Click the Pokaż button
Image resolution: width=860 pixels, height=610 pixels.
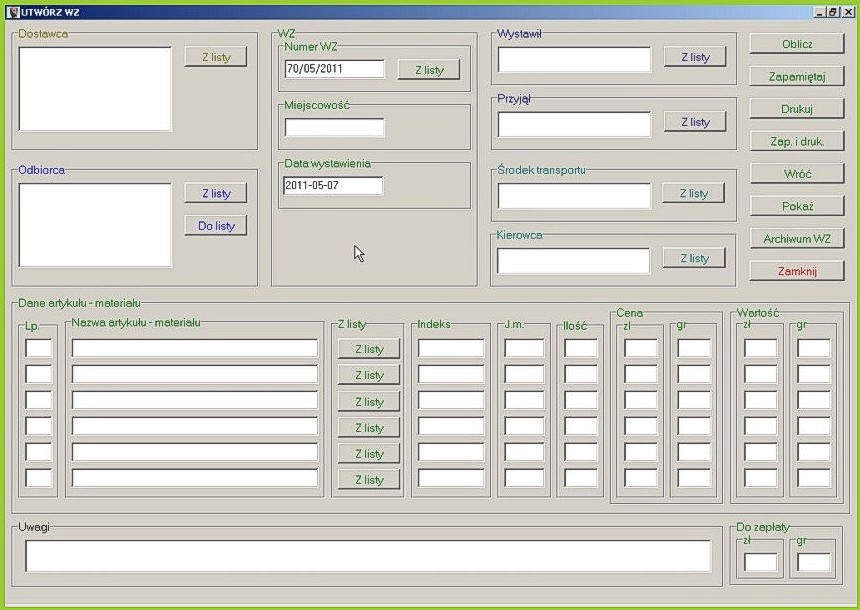tap(796, 206)
